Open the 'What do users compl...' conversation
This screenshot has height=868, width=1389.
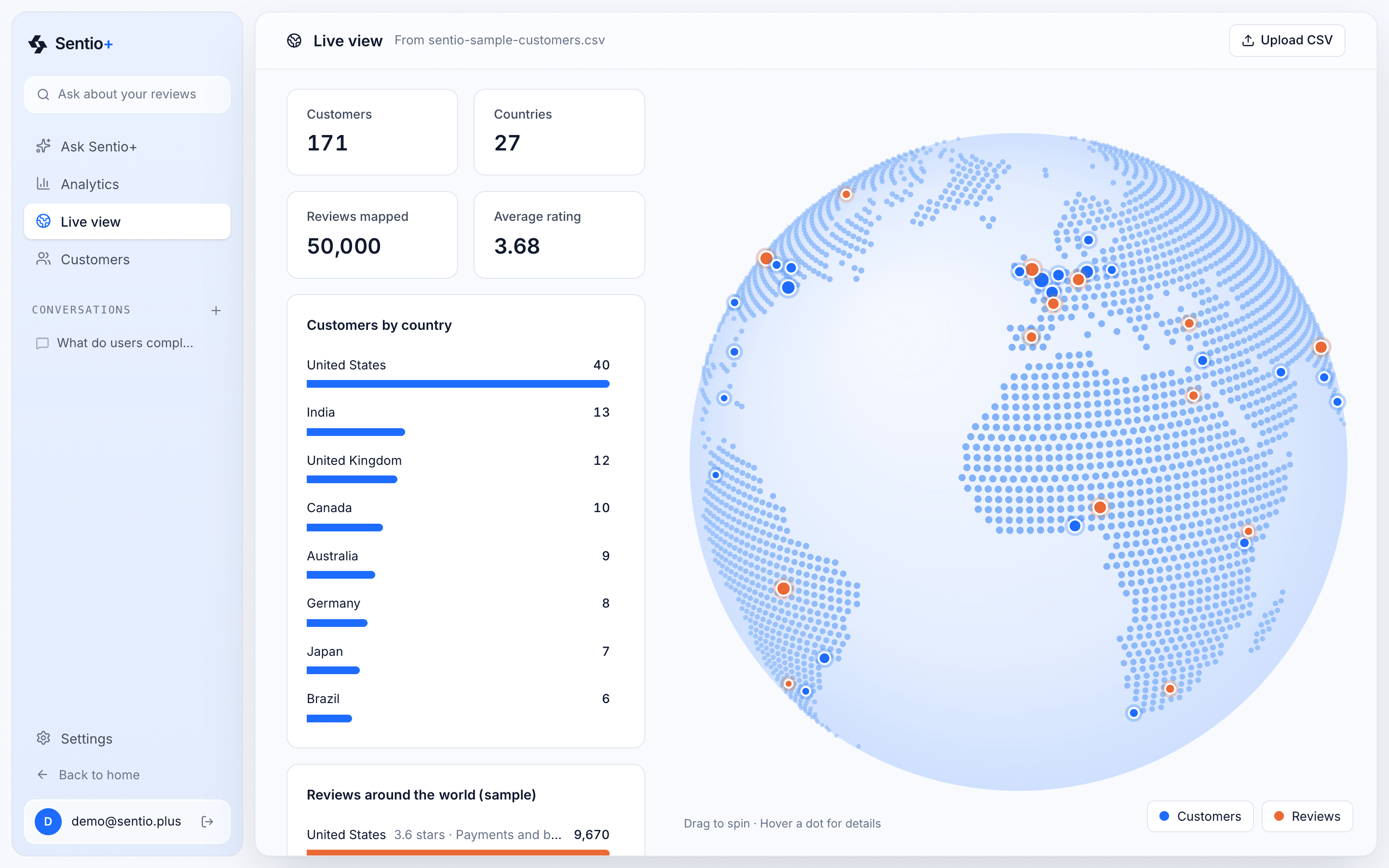(127, 343)
